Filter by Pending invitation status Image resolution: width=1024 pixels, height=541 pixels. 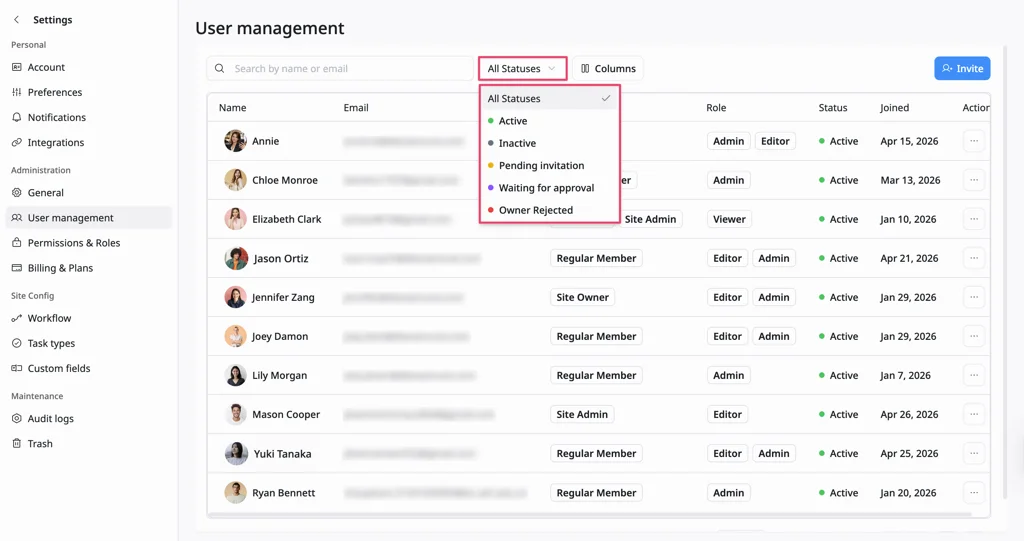click(x=541, y=165)
